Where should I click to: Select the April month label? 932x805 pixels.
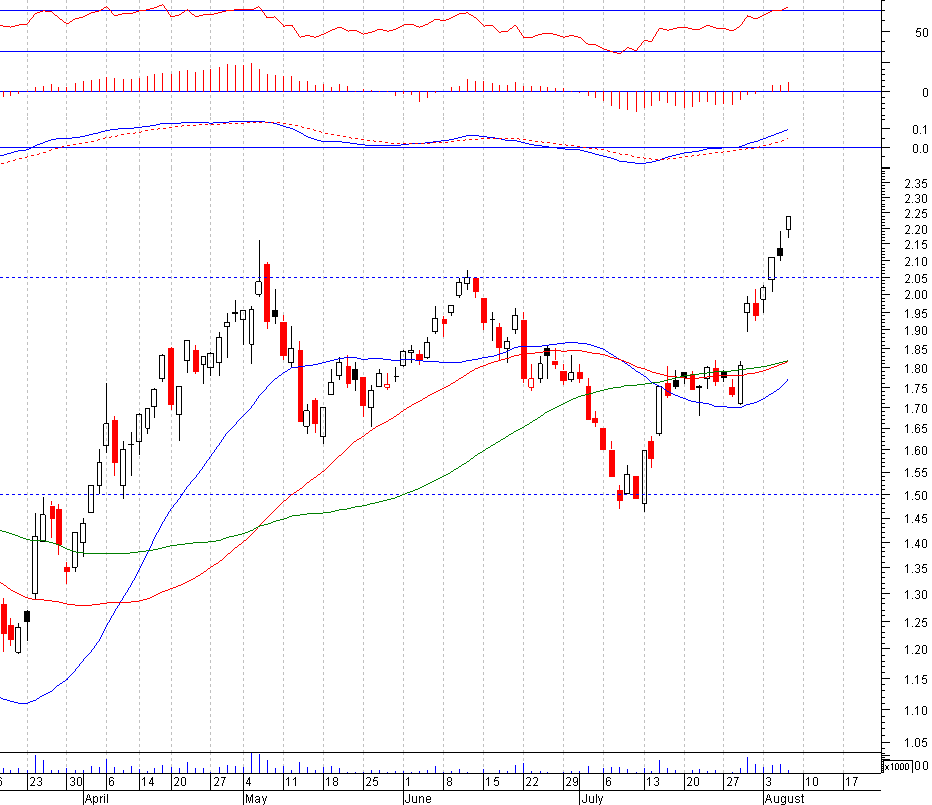pos(96,798)
